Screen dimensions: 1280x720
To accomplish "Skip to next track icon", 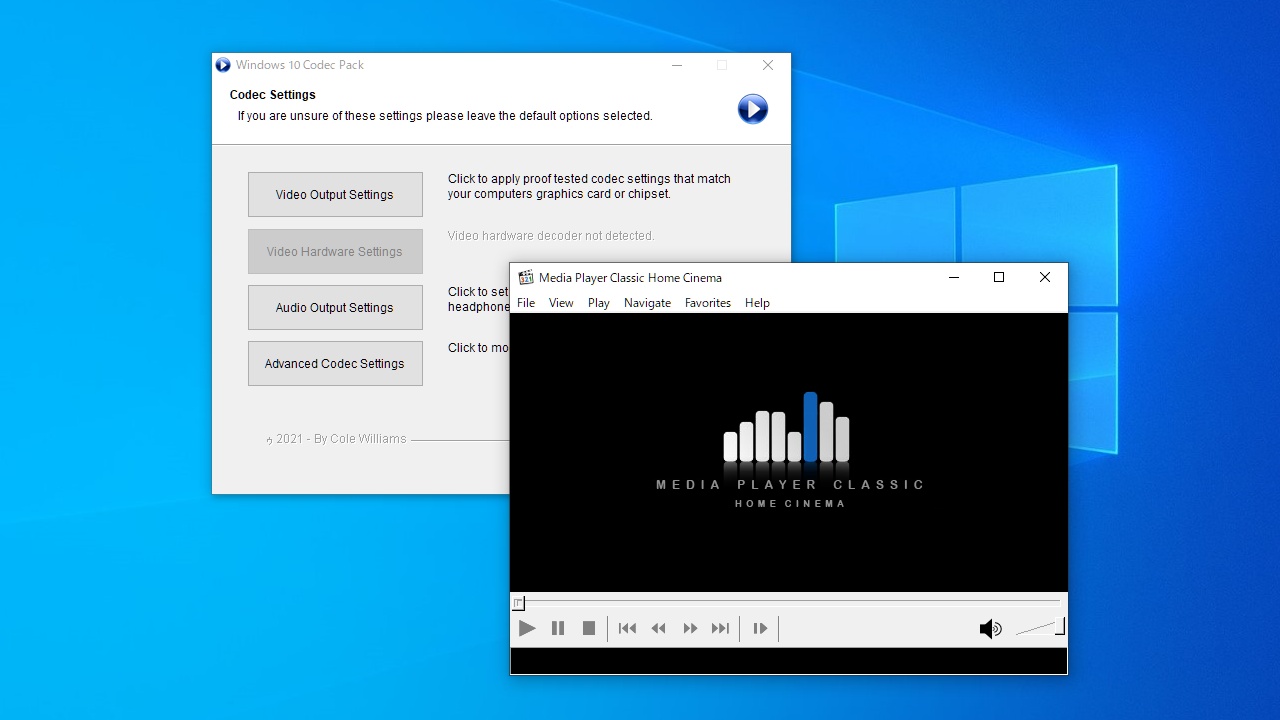I will 720,628.
